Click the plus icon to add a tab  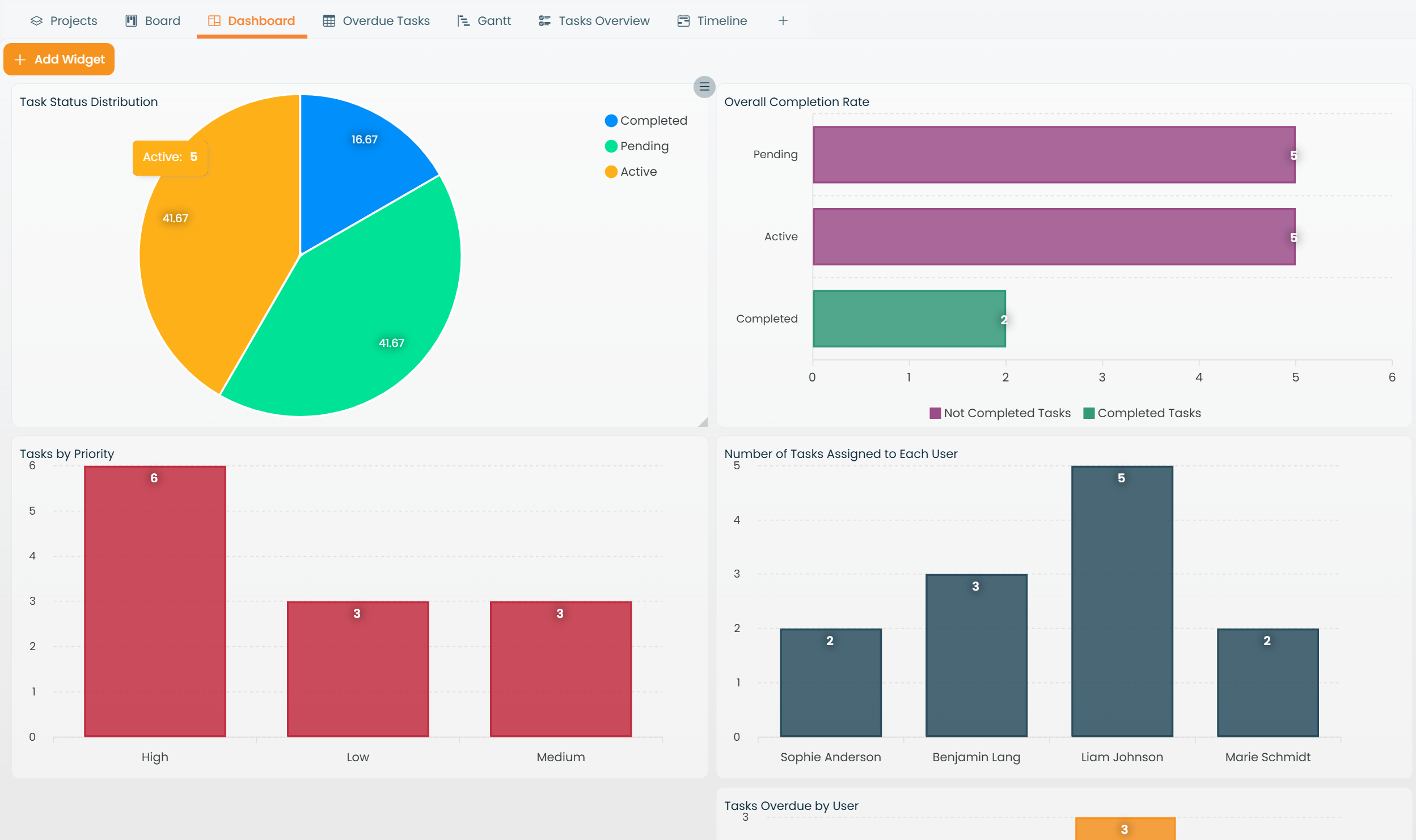(x=783, y=21)
